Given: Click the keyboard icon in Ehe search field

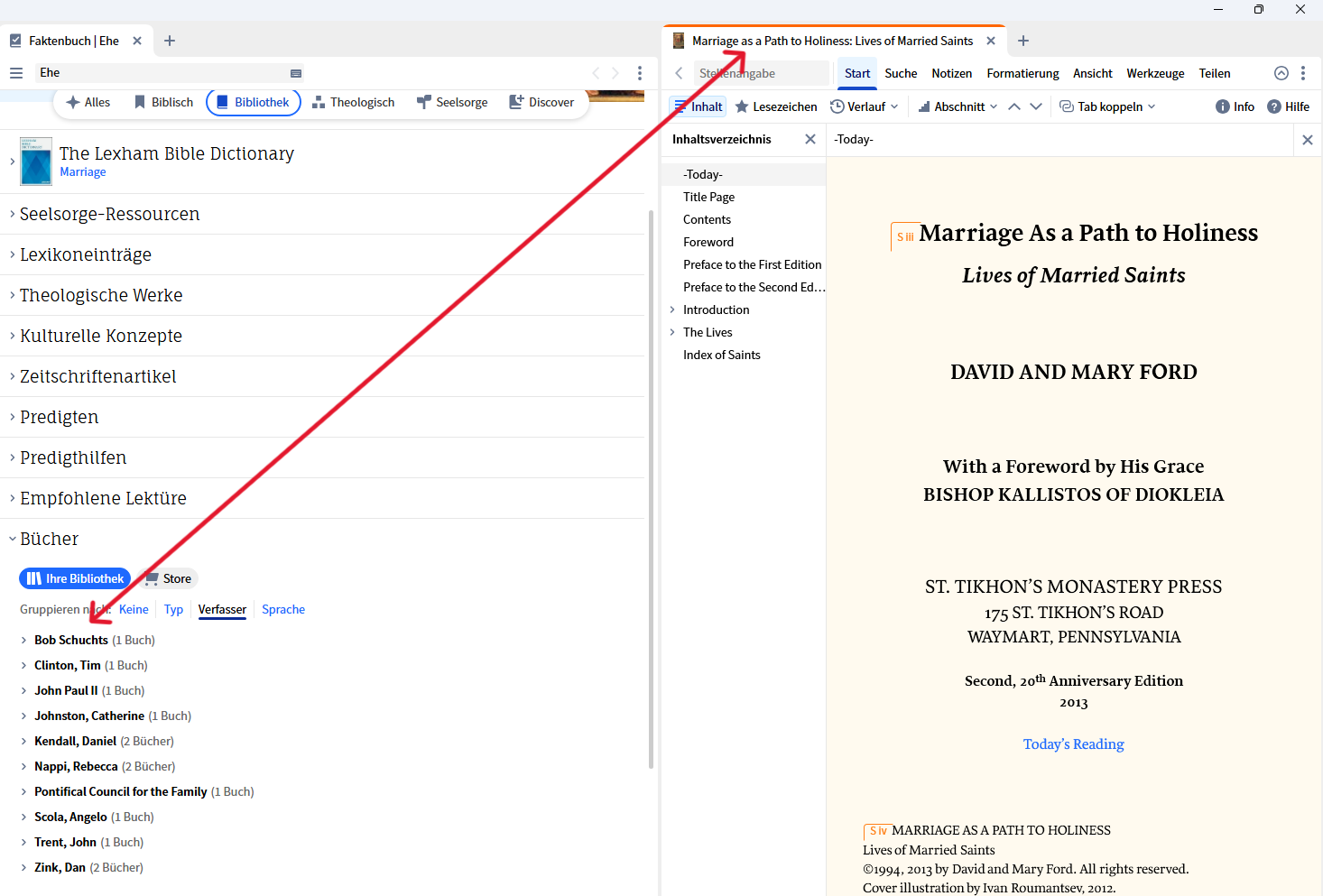Looking at the screenshot, I should pyautogui.click(x=296, y=73).
